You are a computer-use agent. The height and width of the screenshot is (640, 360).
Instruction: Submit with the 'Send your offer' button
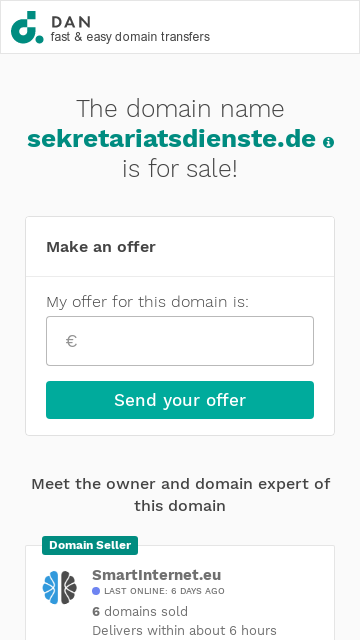coord(180,400)
